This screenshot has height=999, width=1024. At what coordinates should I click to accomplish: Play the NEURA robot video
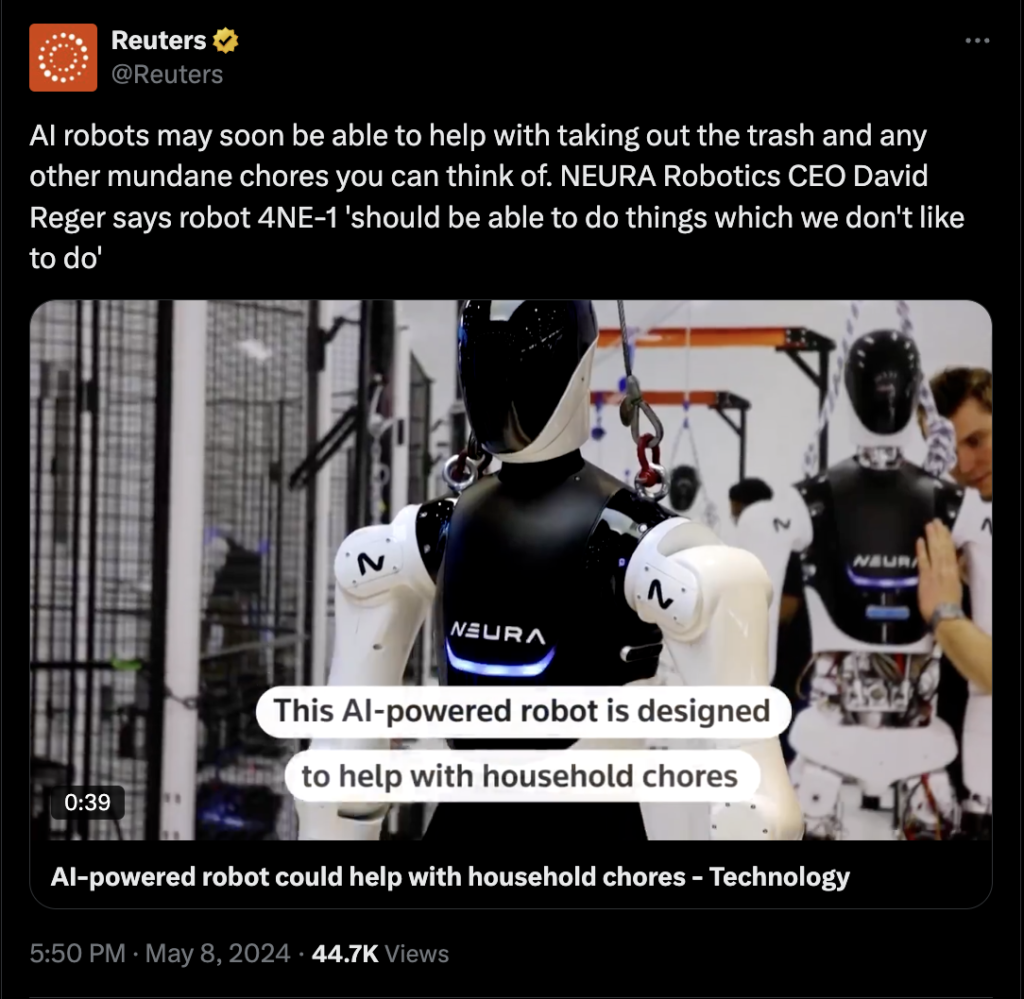click(x=511, y=570)
